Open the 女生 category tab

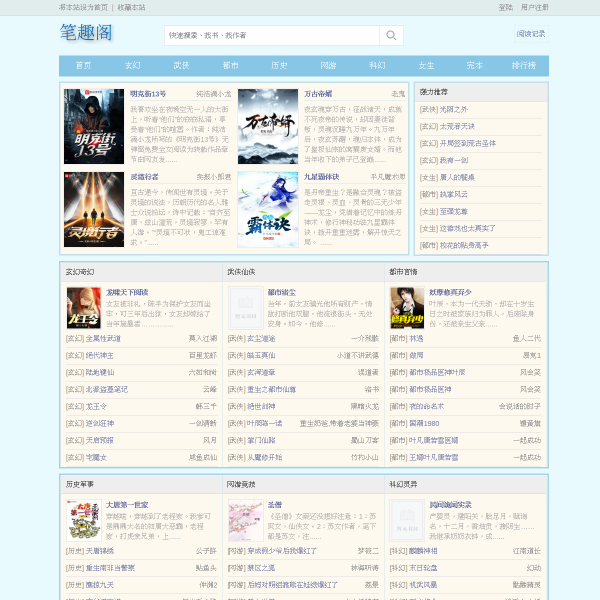click(x=426, y=66)
